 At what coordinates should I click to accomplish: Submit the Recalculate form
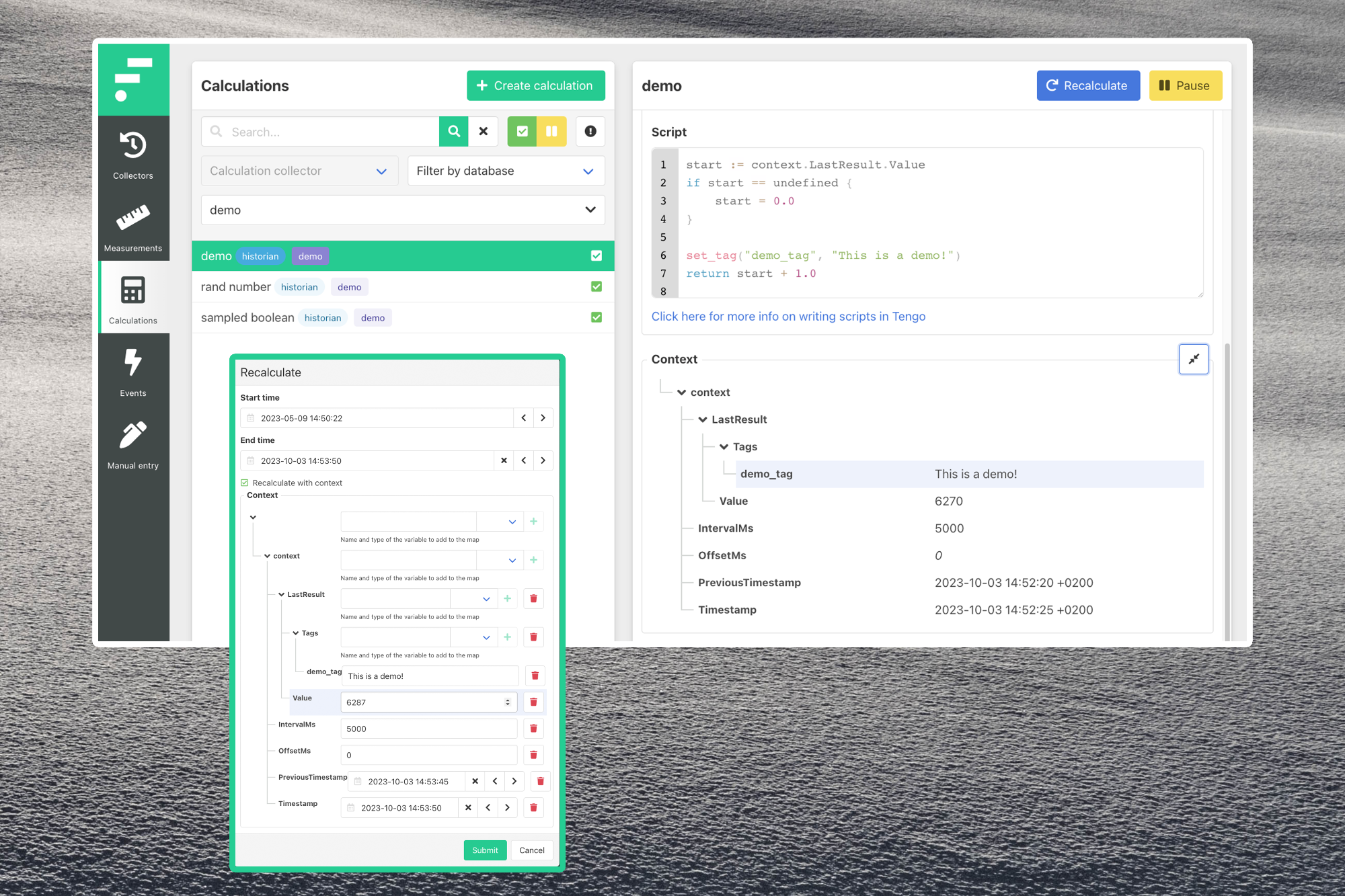point(485,850)
